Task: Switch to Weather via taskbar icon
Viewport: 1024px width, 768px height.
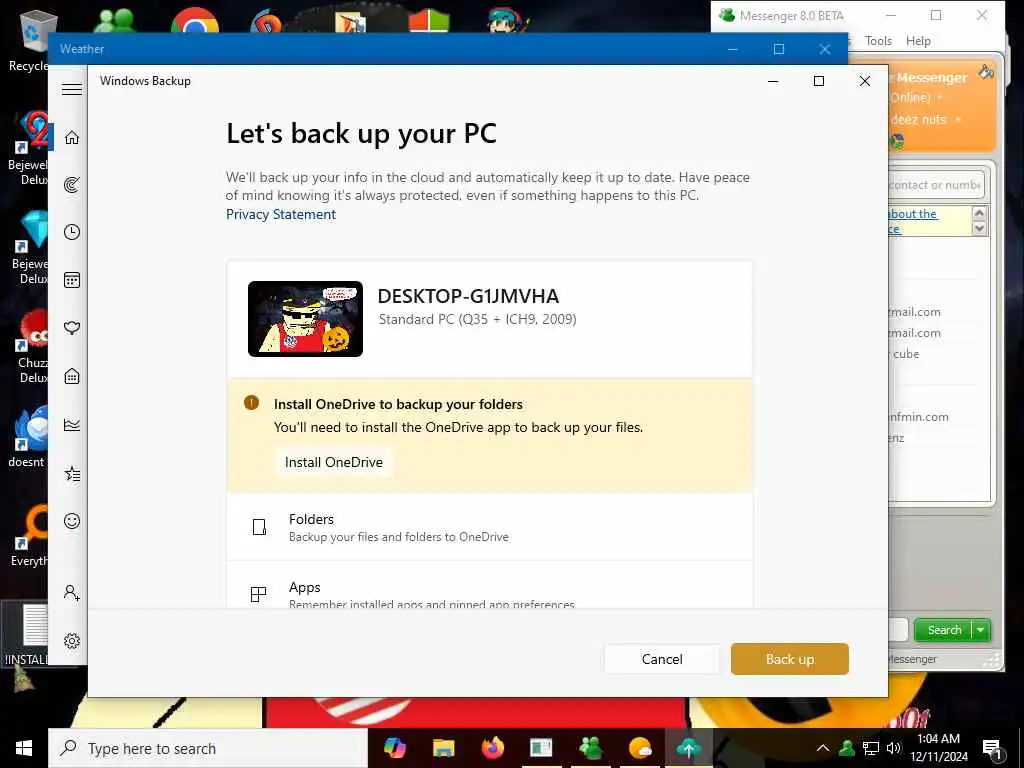Action: (639, 747)
